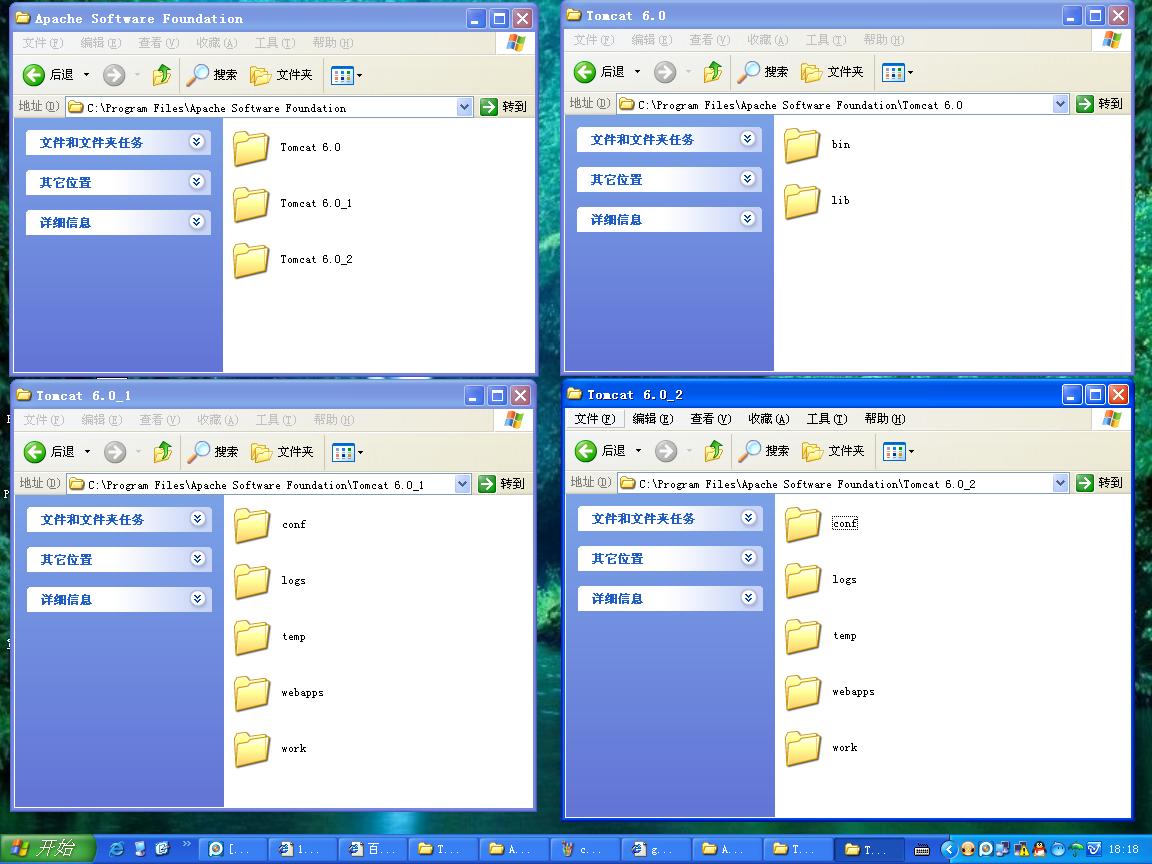
Task: Open 帮助(H) menu in Tomcat 6.0_2 window
Action: pos(885,419)
